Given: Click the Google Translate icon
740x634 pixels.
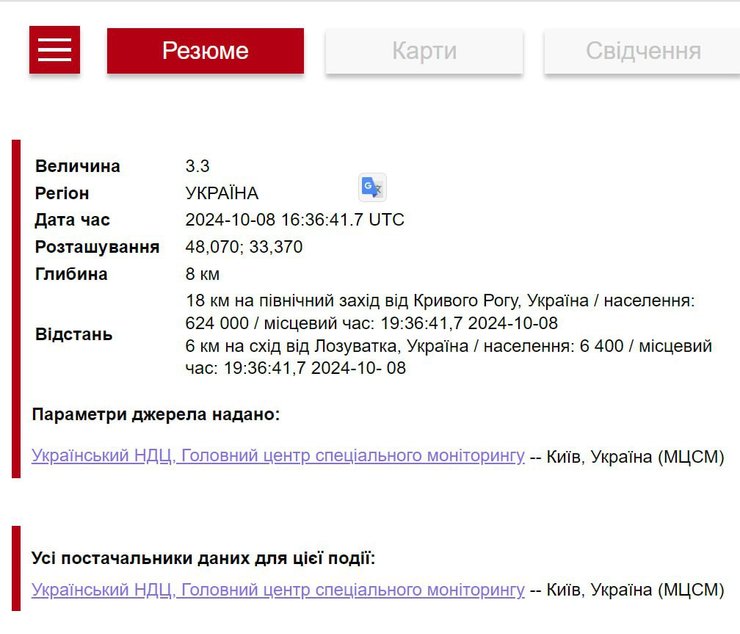Looking at the screenshot, I should (x=372, y=187).
